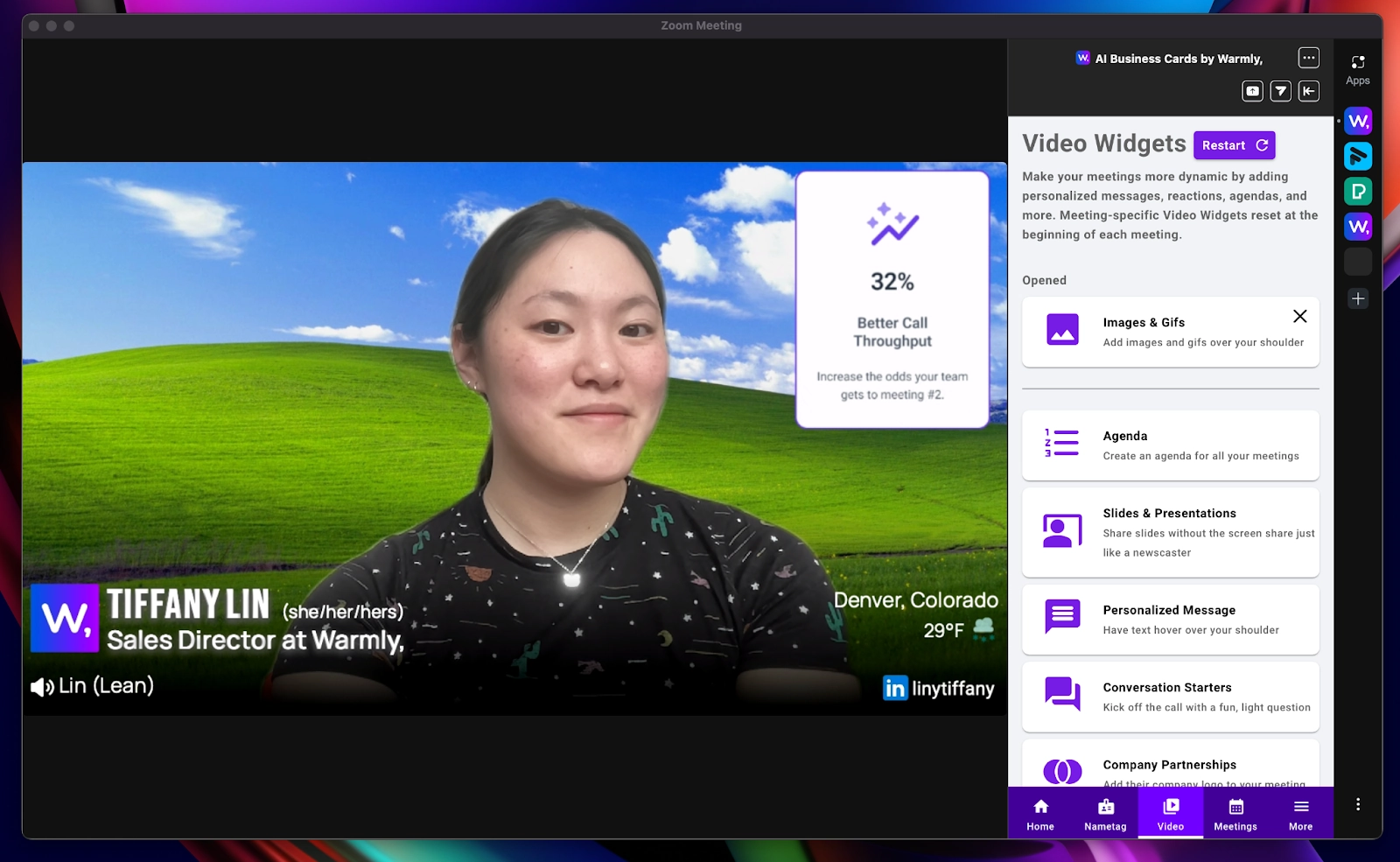Click the 'Denver, Colorado' location text
The image size is (1400, 862).
(916, 600)
